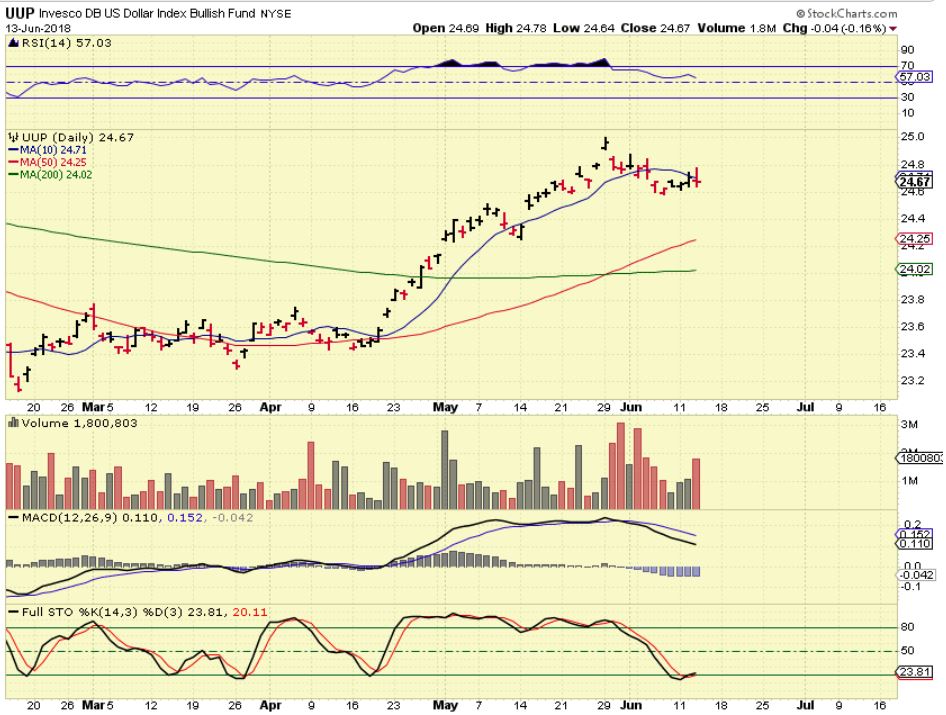The image size is (946, 715).
Task: Click the 1M volume axis label
Action: coord(909,481)
